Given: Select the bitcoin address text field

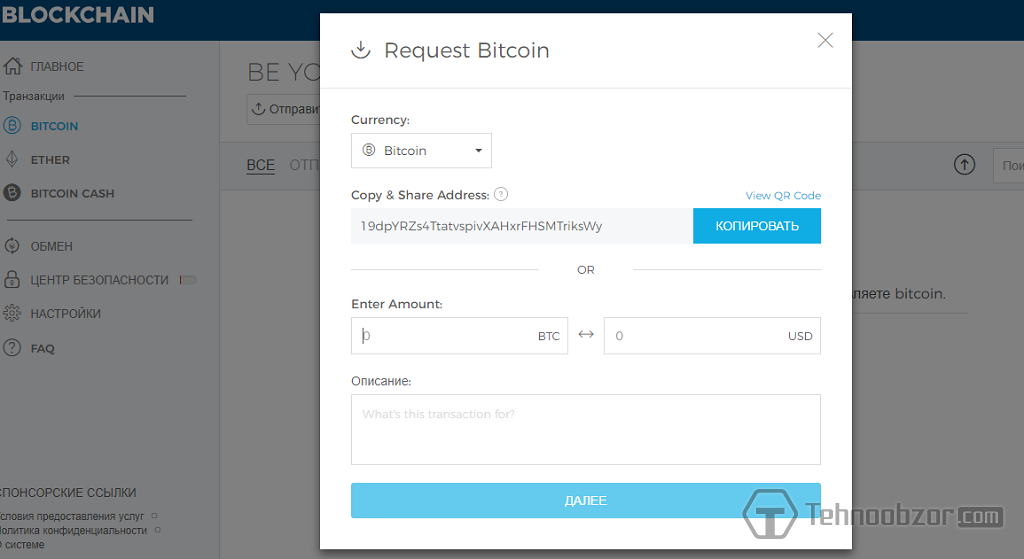Looking at the screenshot, I should pyautogui.click(x=522, y=226).
